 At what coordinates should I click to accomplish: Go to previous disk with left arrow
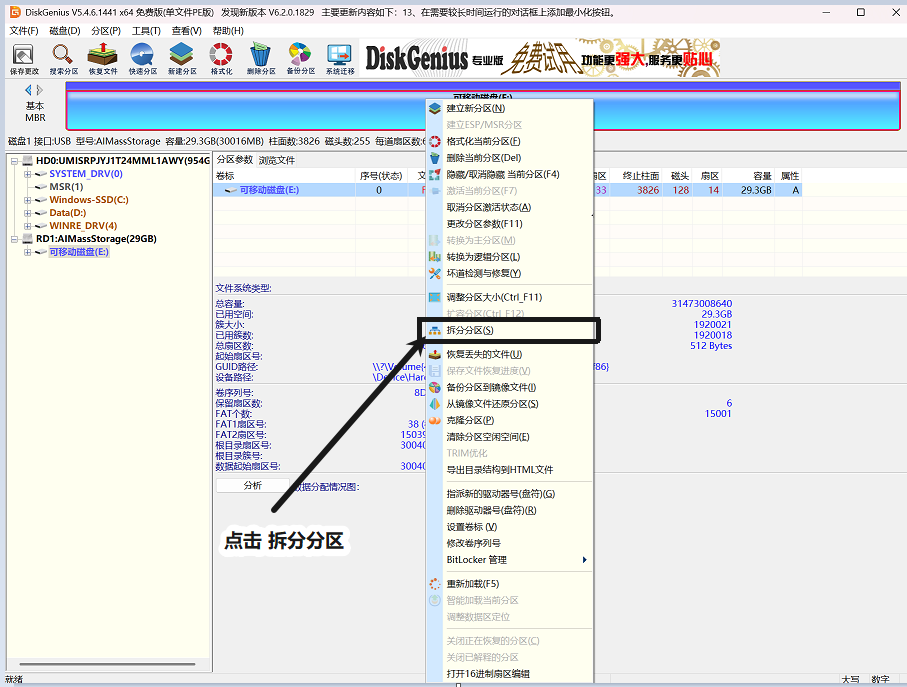pyautogui.click(x=28, y=90)
